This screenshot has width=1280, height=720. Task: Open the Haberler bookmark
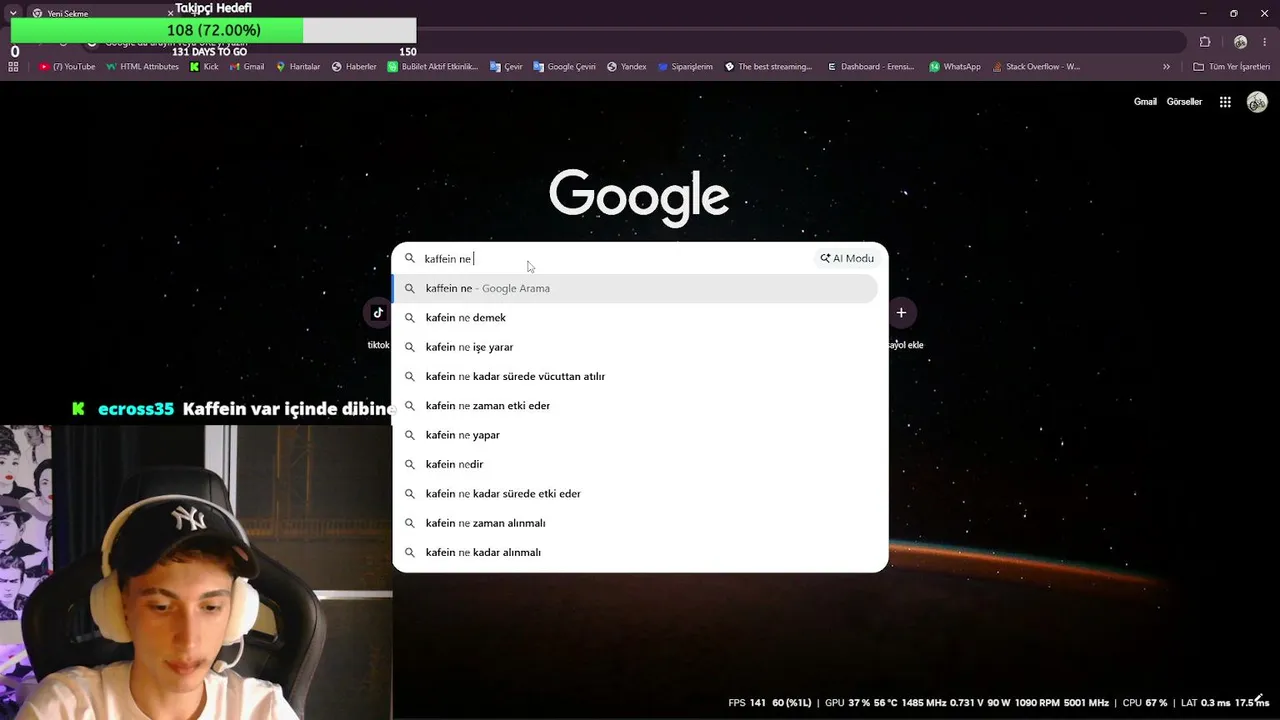(x=354, y=67)
